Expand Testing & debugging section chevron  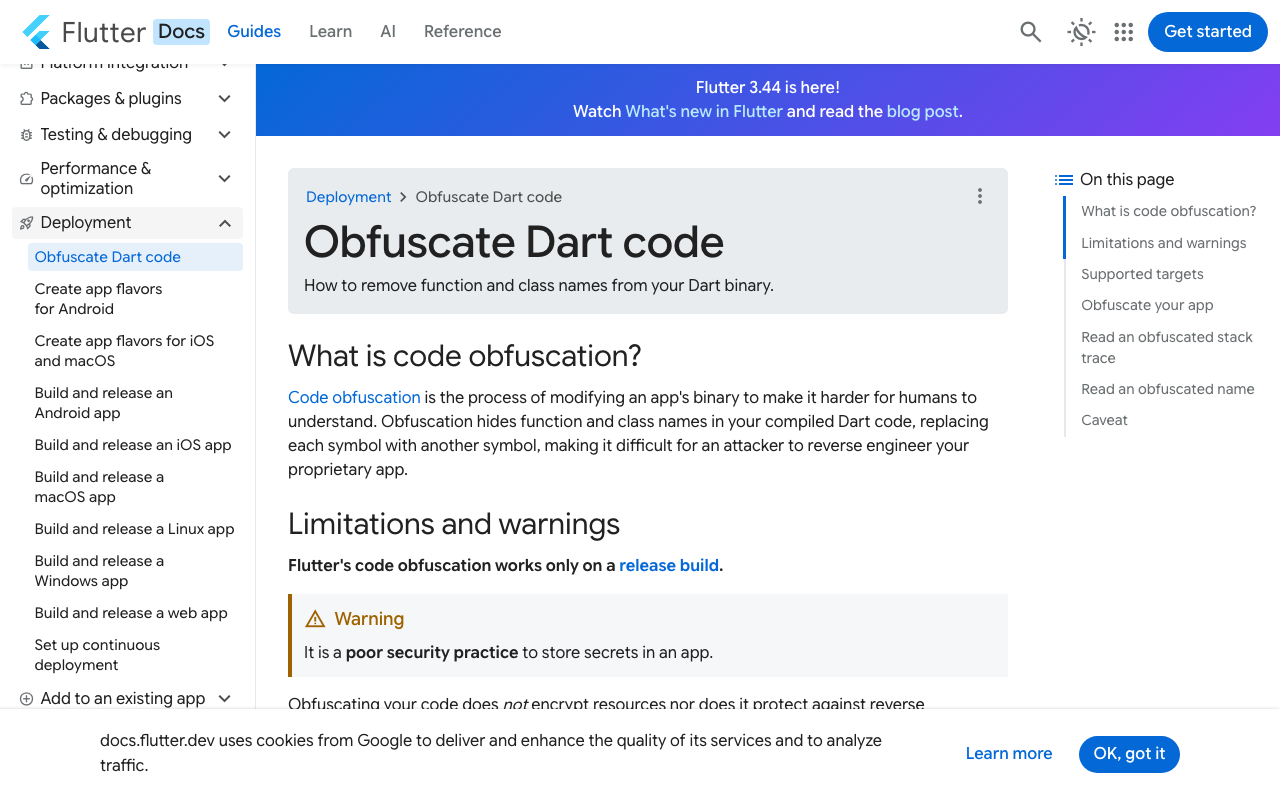pyautogui.click(x=225, y=134)
